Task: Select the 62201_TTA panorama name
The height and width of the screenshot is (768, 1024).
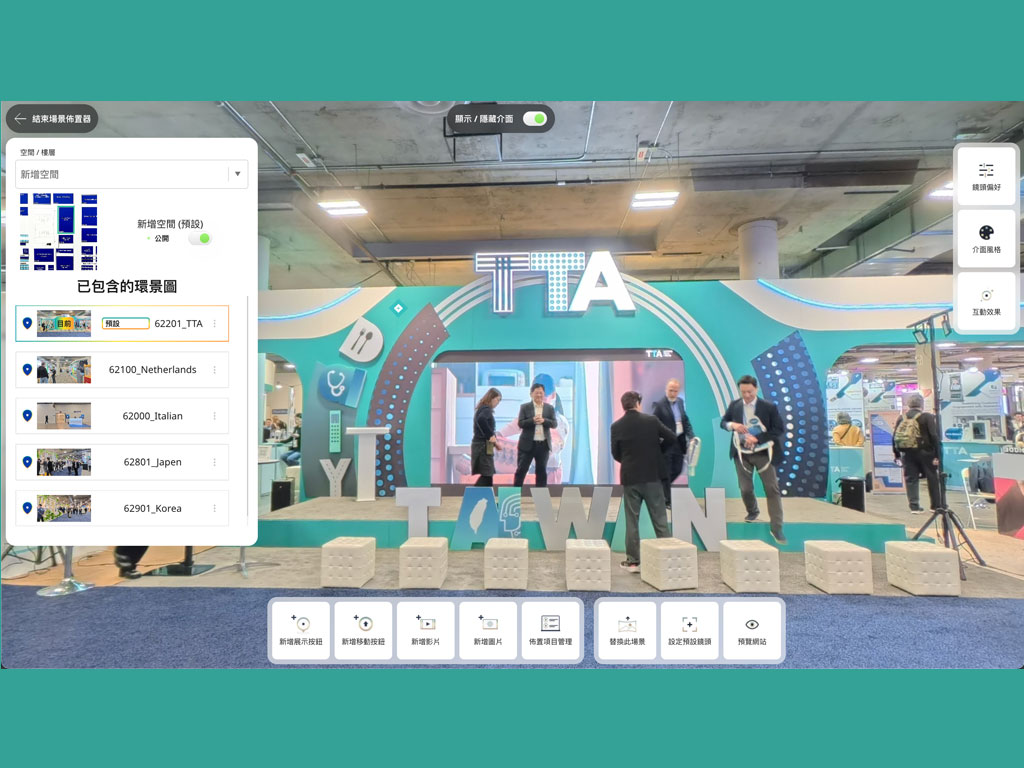Action: [x=178, y=323]
